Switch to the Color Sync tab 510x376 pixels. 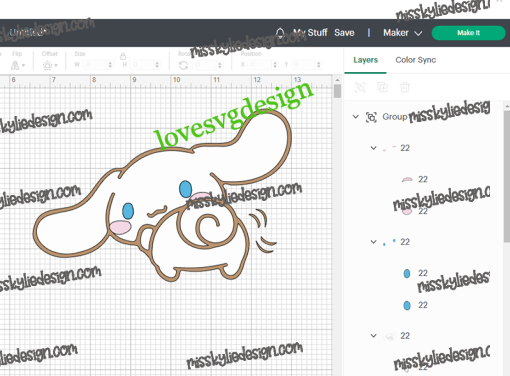tap(416, 60)
